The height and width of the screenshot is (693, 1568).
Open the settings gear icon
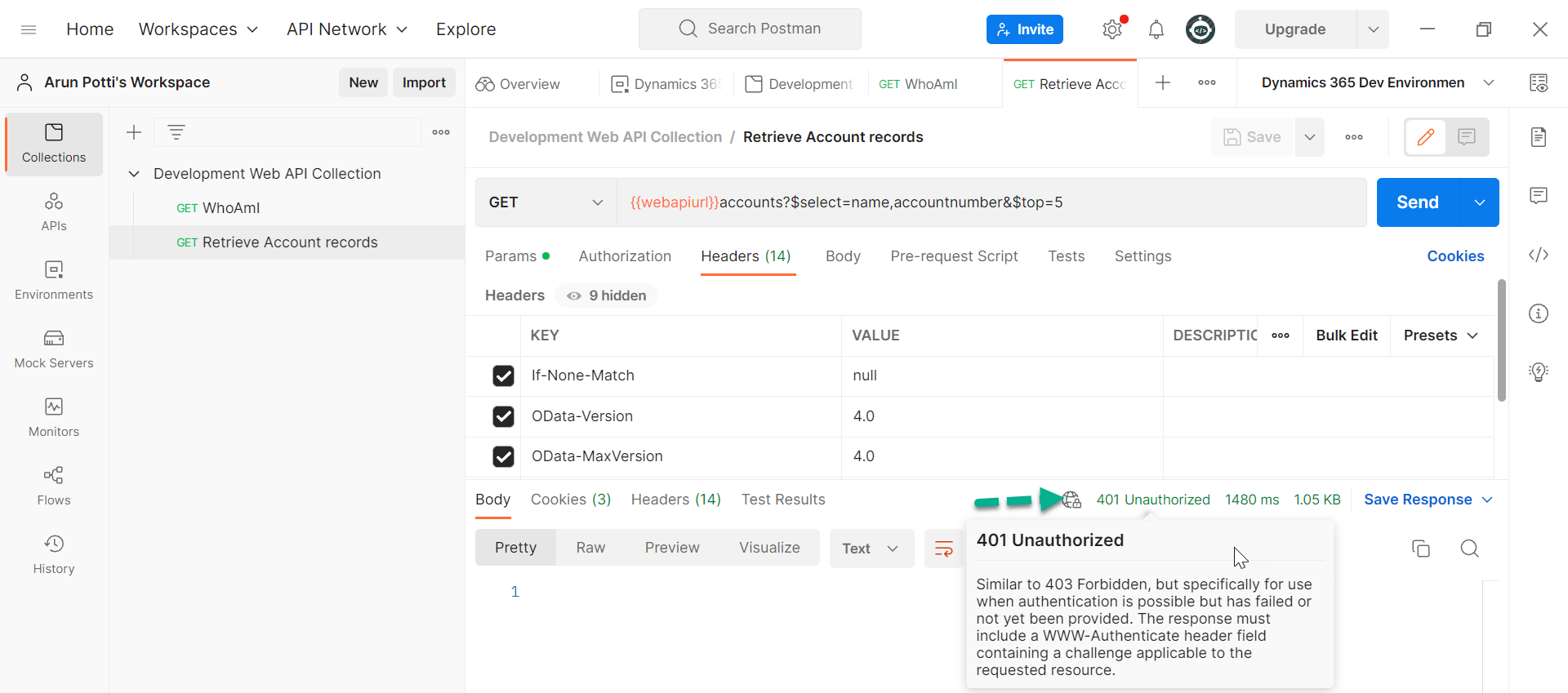[x=1112, y=29]
